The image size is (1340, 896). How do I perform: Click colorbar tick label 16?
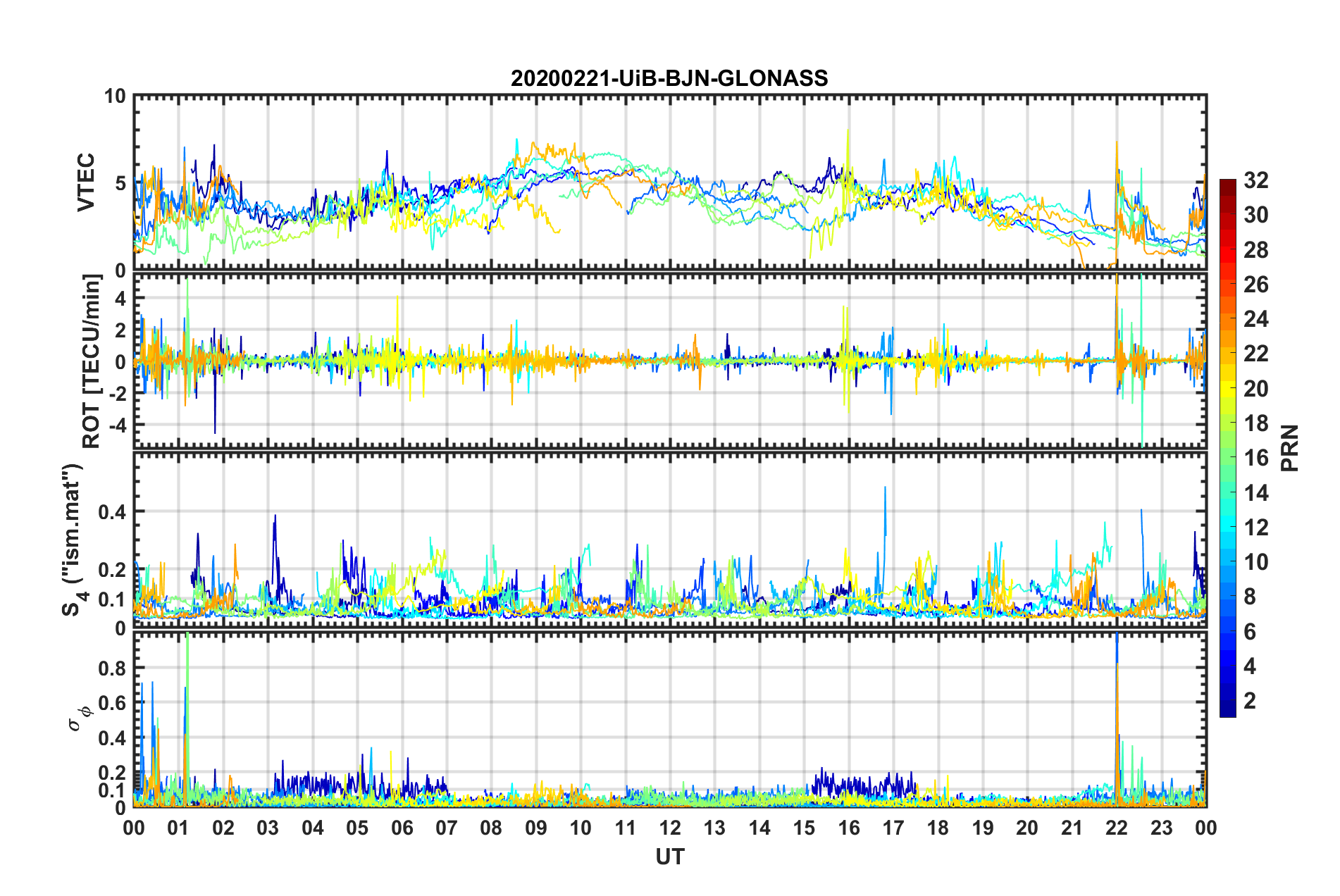[1256, 458]
